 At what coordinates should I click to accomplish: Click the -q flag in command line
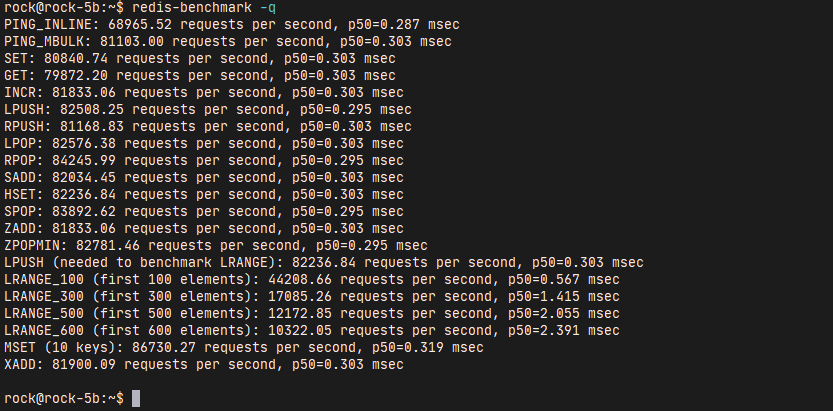(268, 8)
